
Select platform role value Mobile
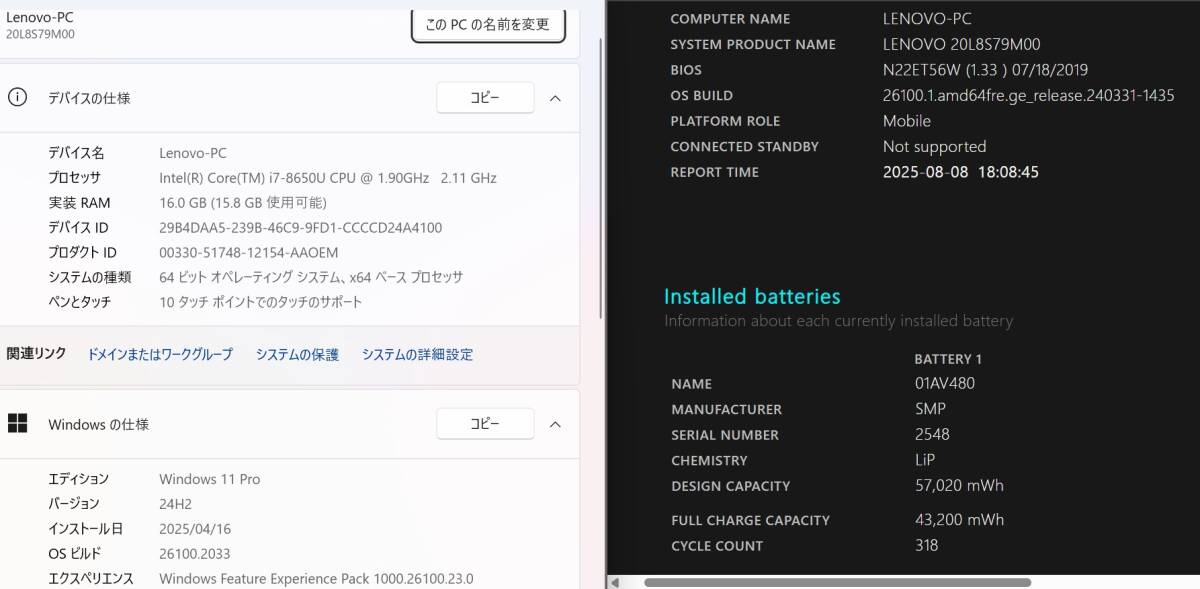point(907,121)
